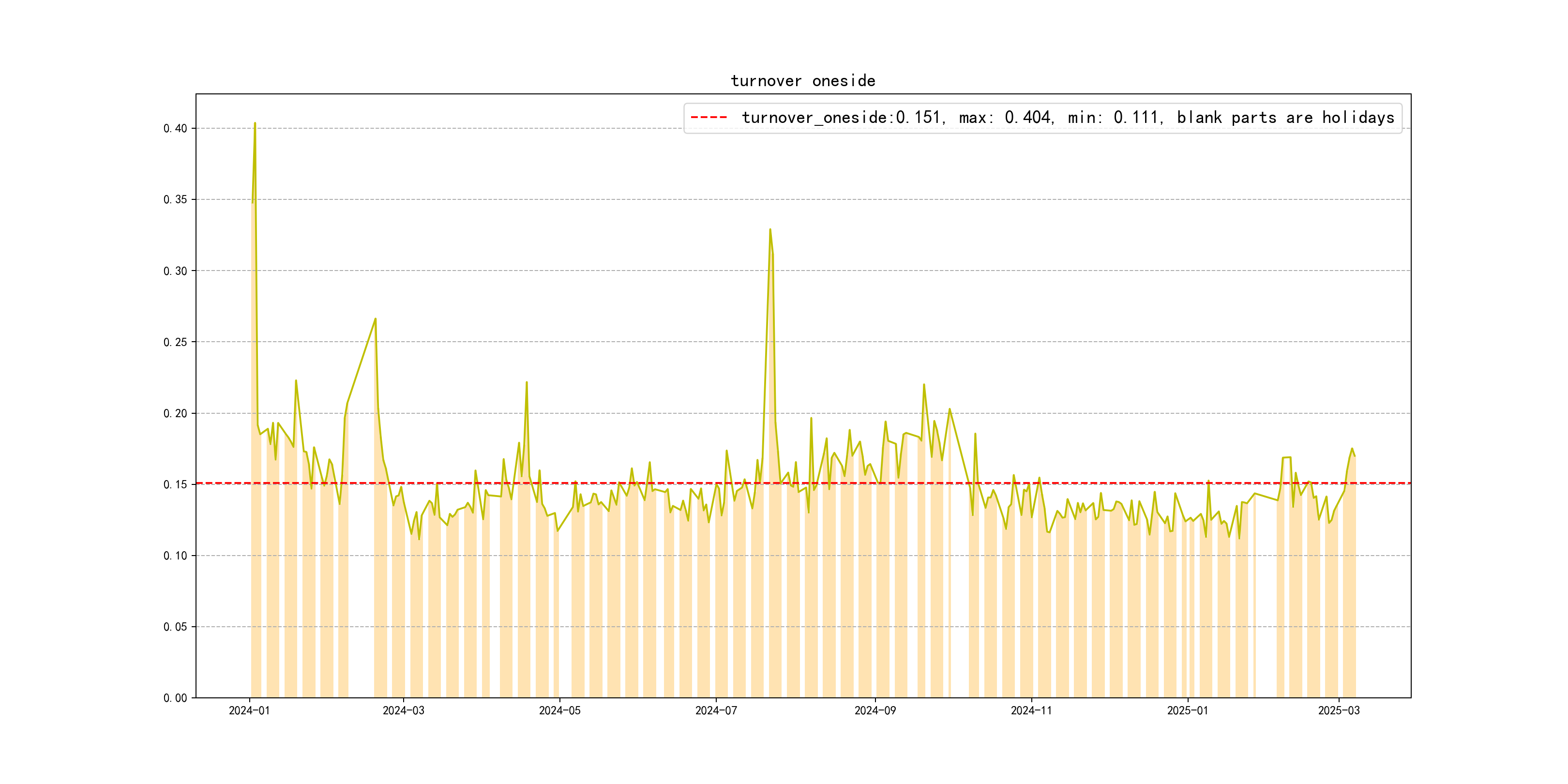Screen dimensions: 1568x784
Task: Click the 0.35 y-axis tick label
Action: pyautogui.click(x=175, y=200)
